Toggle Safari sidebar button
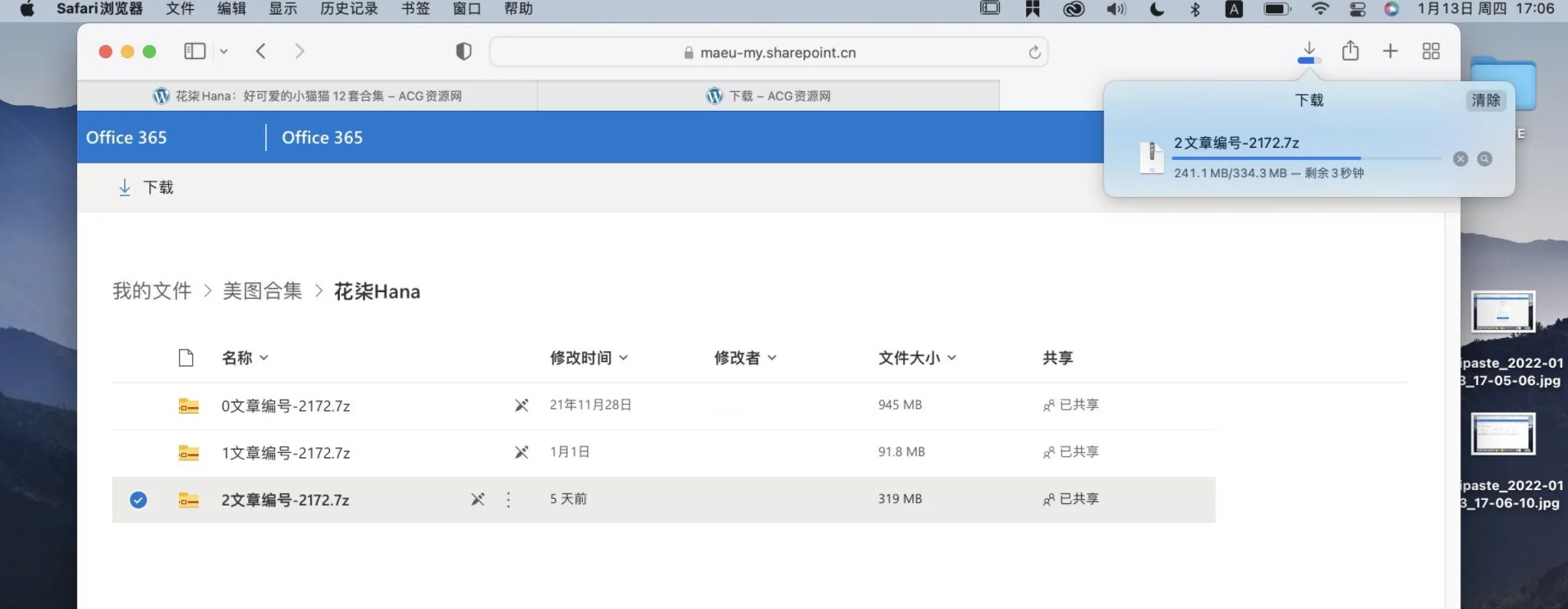The height and width of the screenshot is (609, 1568). coord(195,51)
